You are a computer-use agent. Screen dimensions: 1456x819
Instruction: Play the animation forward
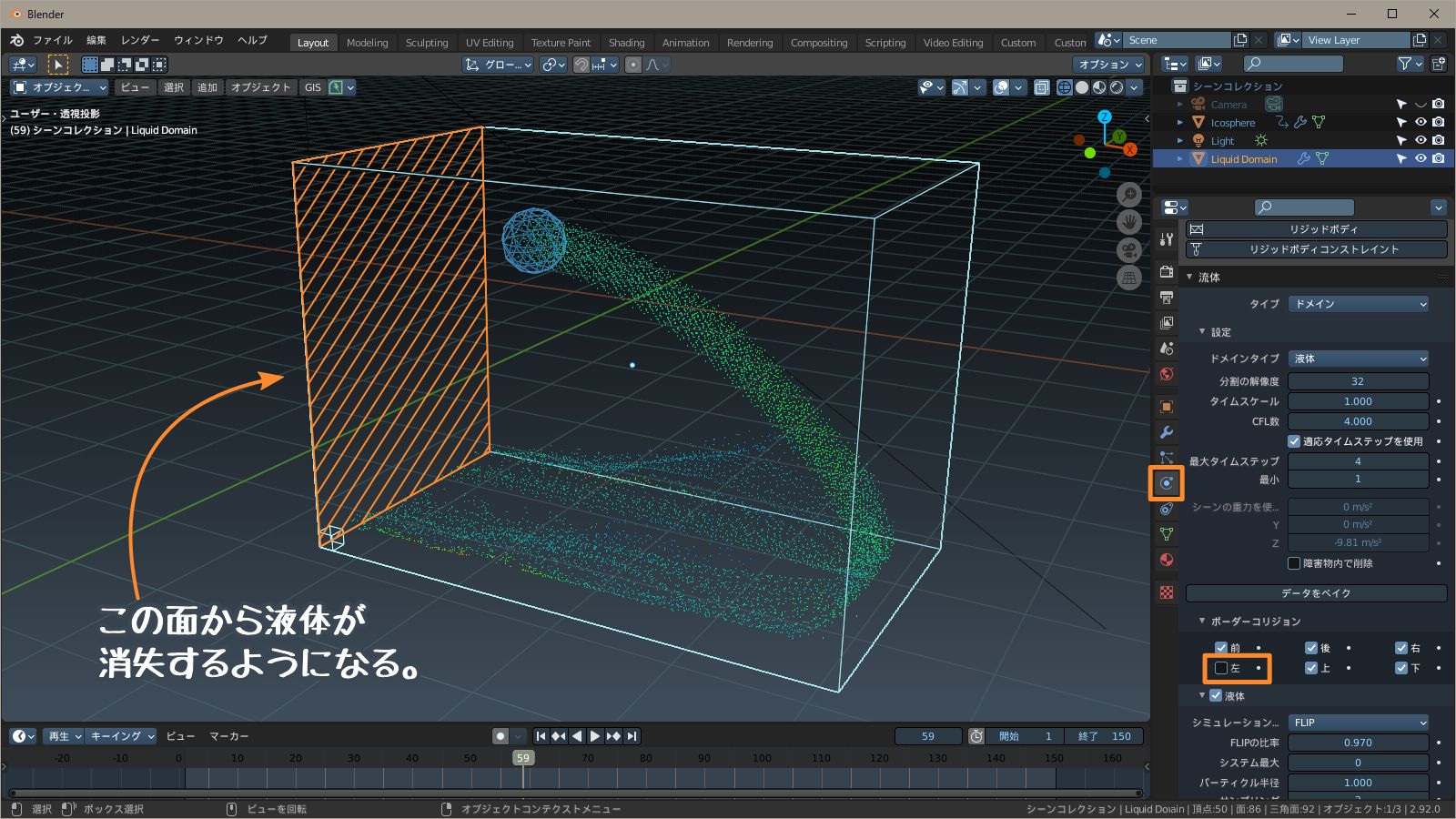click(595, 736)
